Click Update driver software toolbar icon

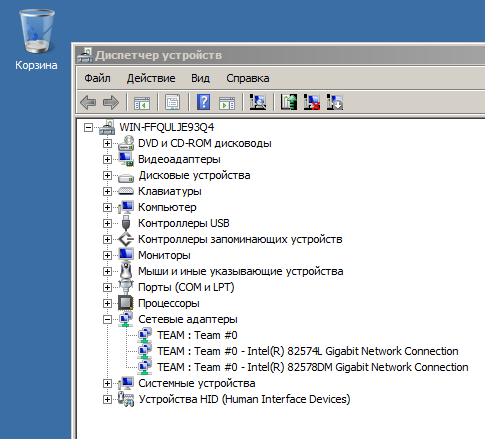(x=289, y=102)
